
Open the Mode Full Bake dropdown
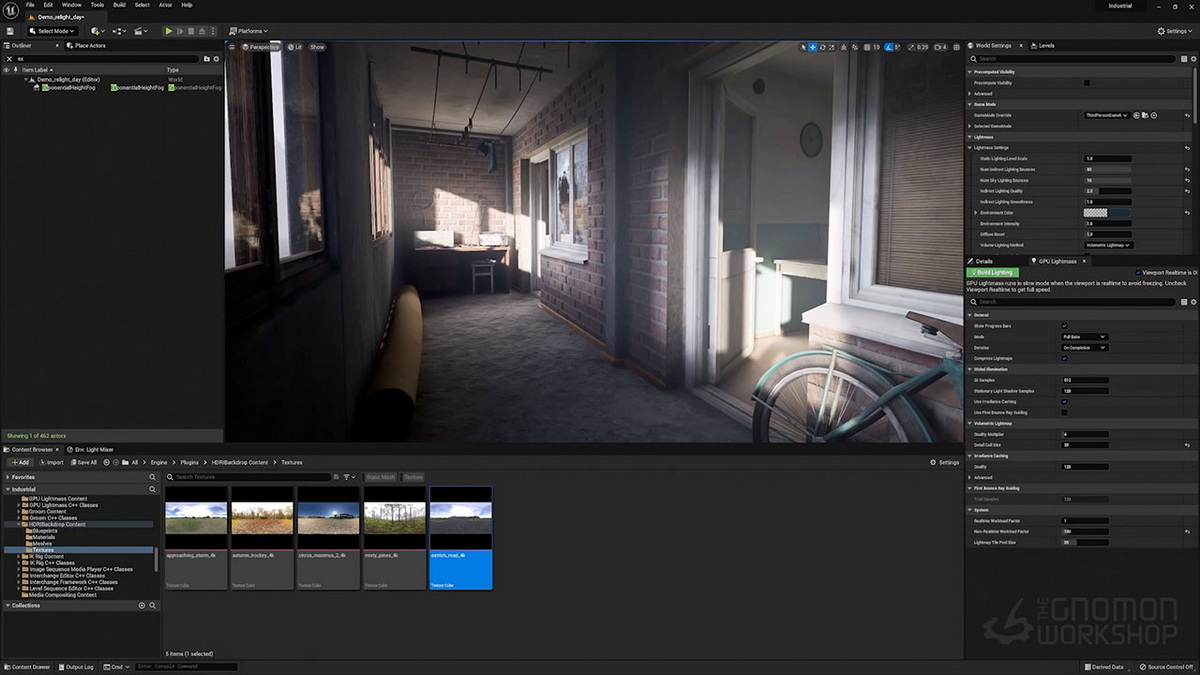tap(1084, 337)
